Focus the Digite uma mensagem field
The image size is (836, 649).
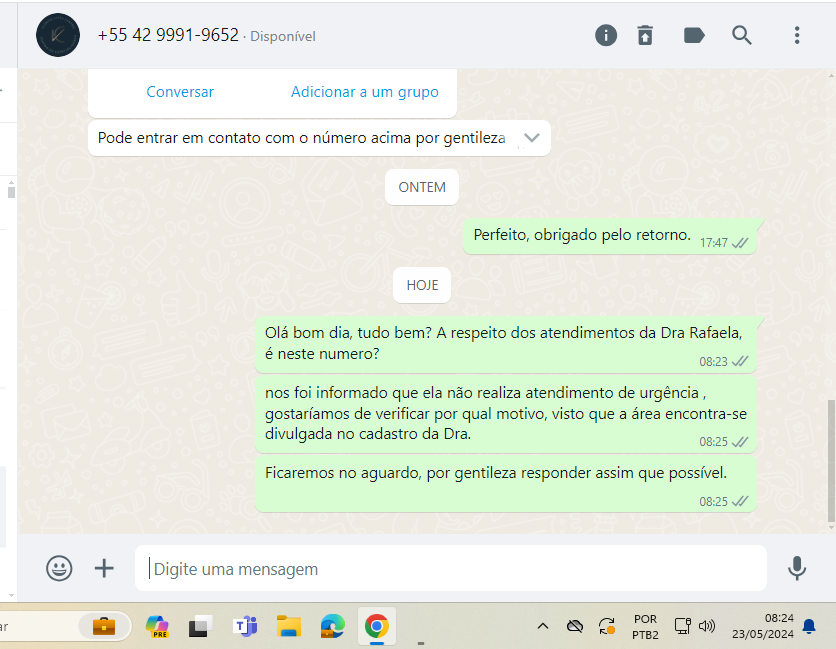click(450, 568)
